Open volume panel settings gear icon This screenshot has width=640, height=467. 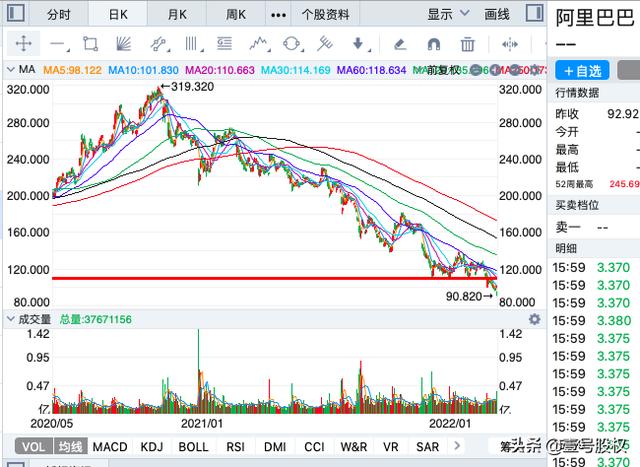534,319
